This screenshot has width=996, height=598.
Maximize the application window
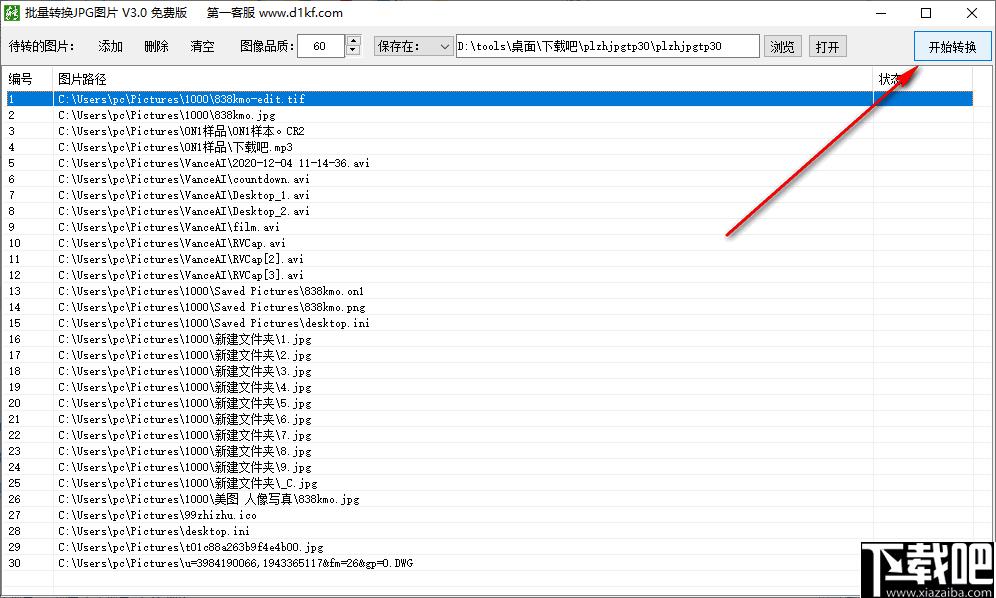[x=926, y=13]
